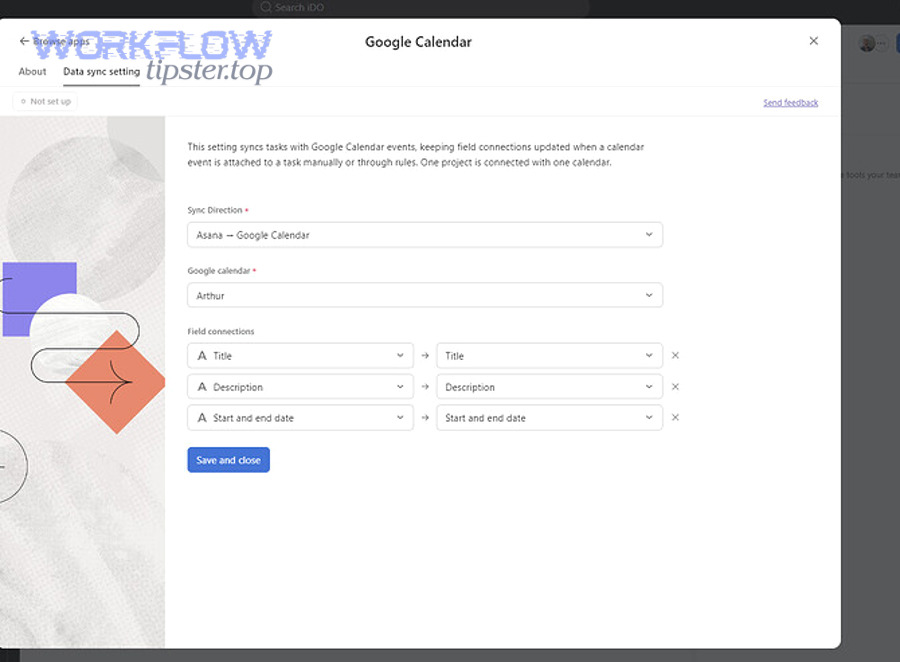Select the Data sync setting tab
Image resolution: width=900 pixels, height=662 pixels.
(102, 72)
